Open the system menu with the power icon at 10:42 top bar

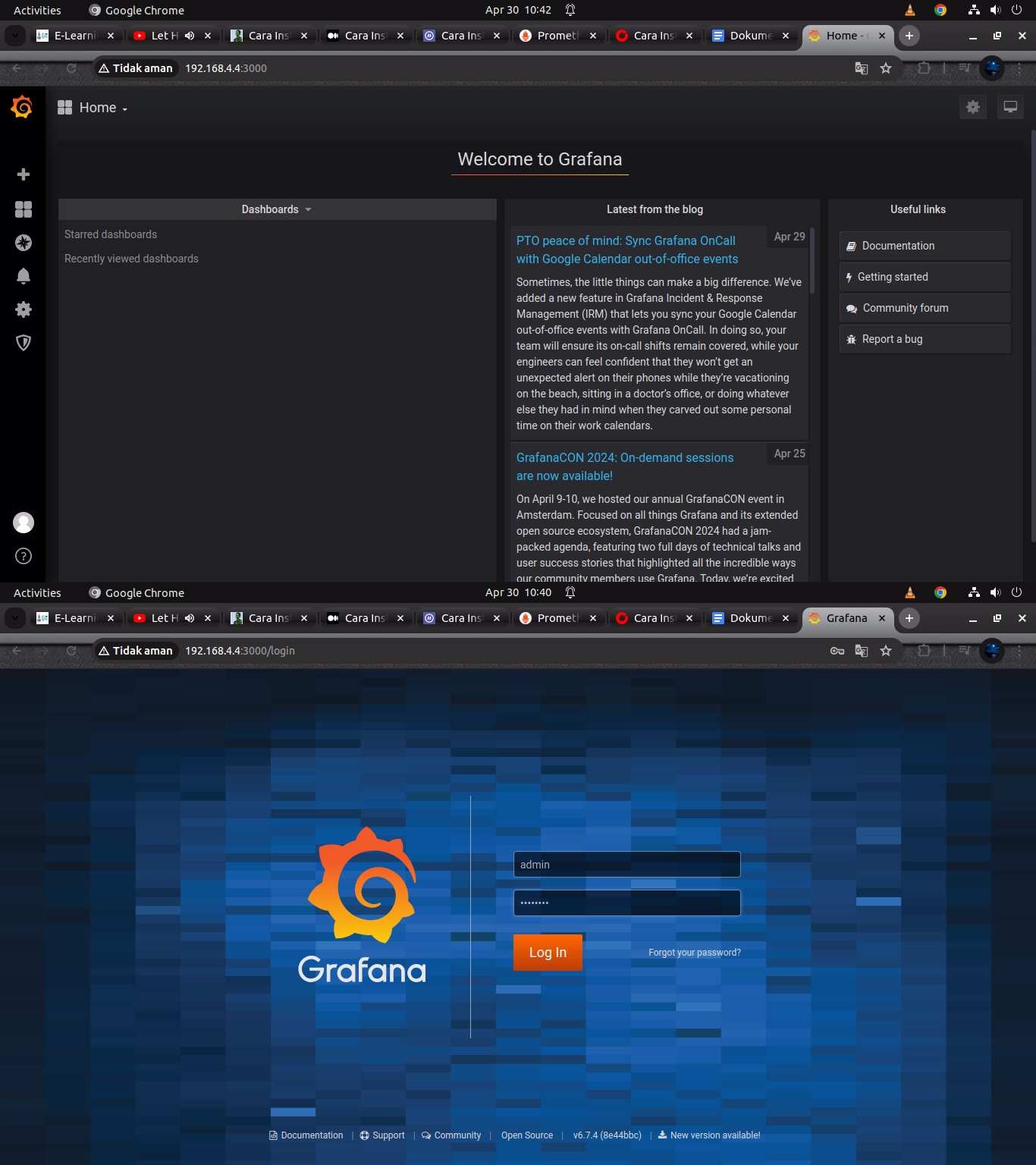point(1017,10)
